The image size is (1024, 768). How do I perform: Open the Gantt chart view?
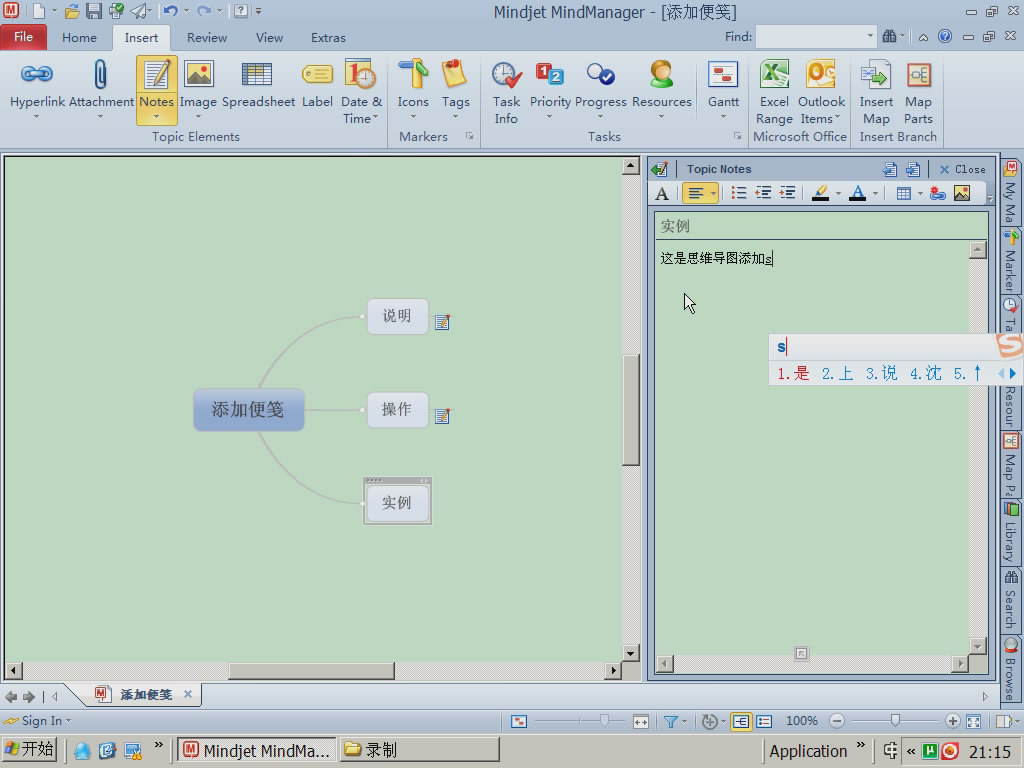tap(723, 90)
